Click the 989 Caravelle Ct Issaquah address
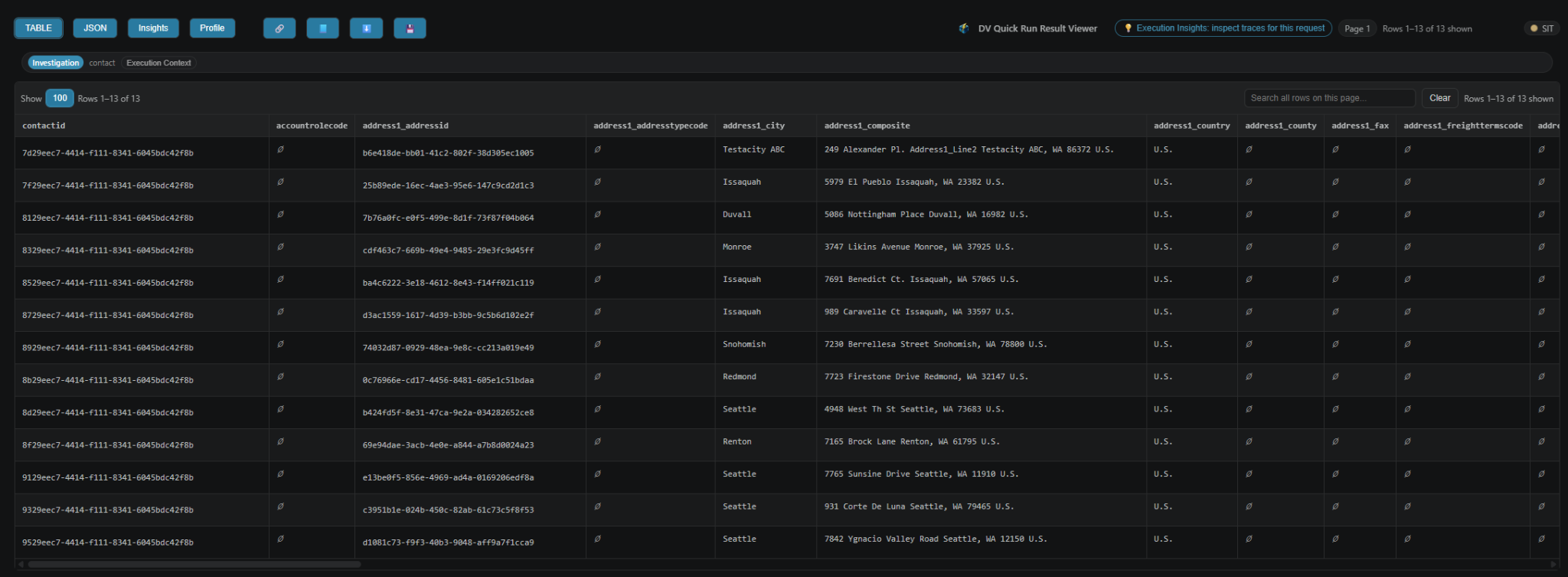The image size is (1568, 577). point(919,312)
